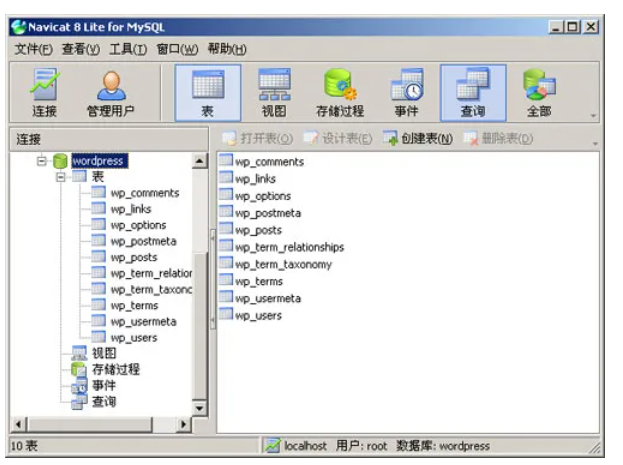The image size is (623, 465).
Task: Click the 连接 (Connection) toolbar icon
Action: tap(44, 93)
